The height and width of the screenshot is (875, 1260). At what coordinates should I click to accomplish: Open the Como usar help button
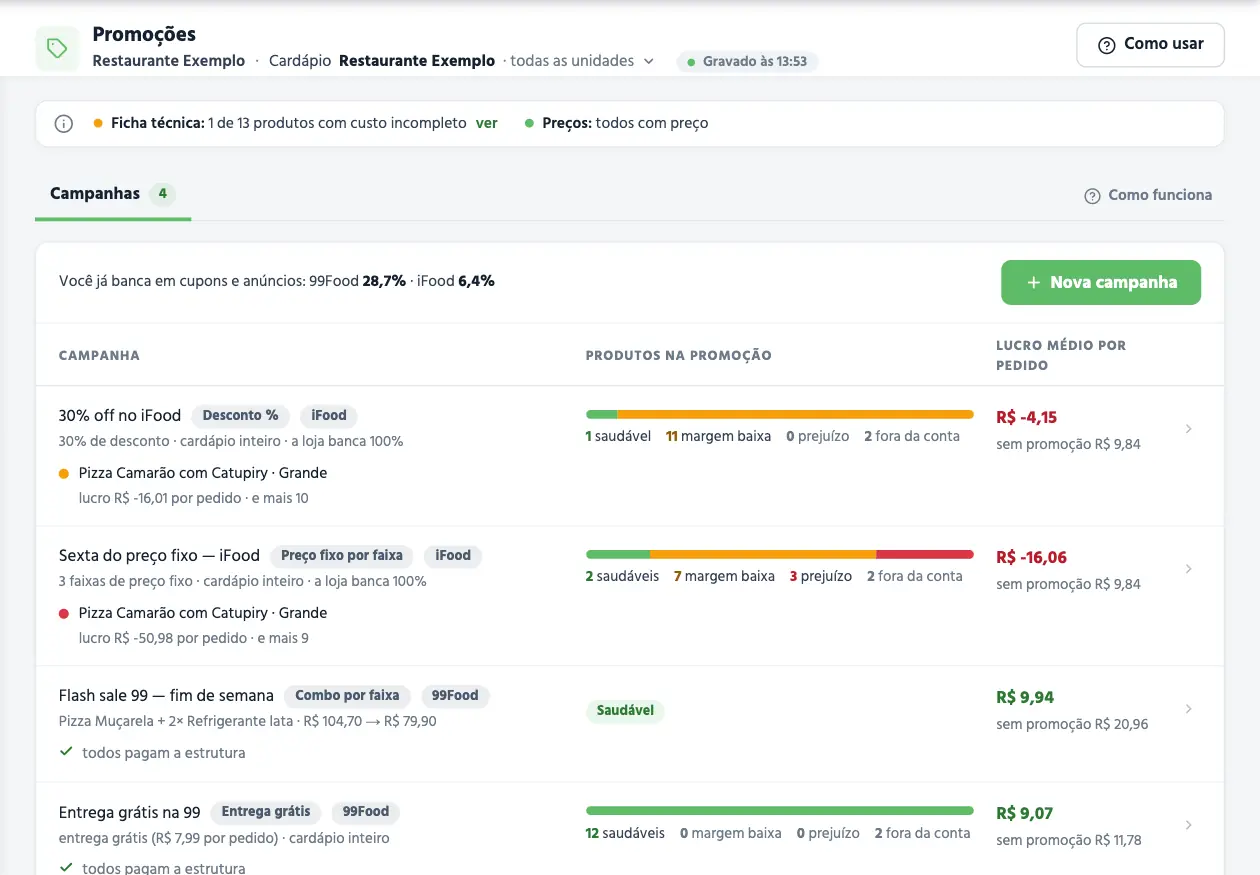1150,45
